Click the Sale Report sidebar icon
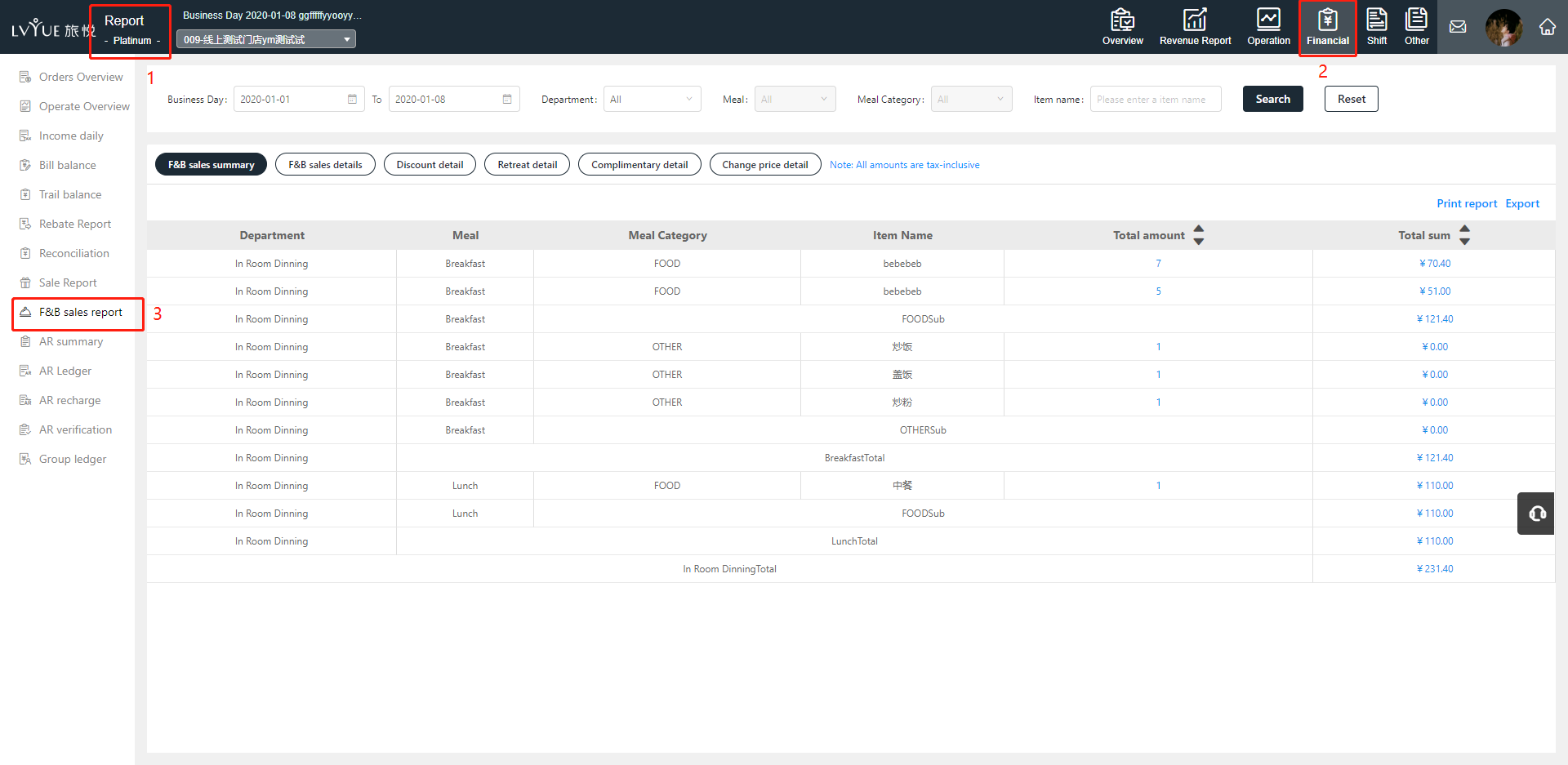 click(x=25, y=282)
